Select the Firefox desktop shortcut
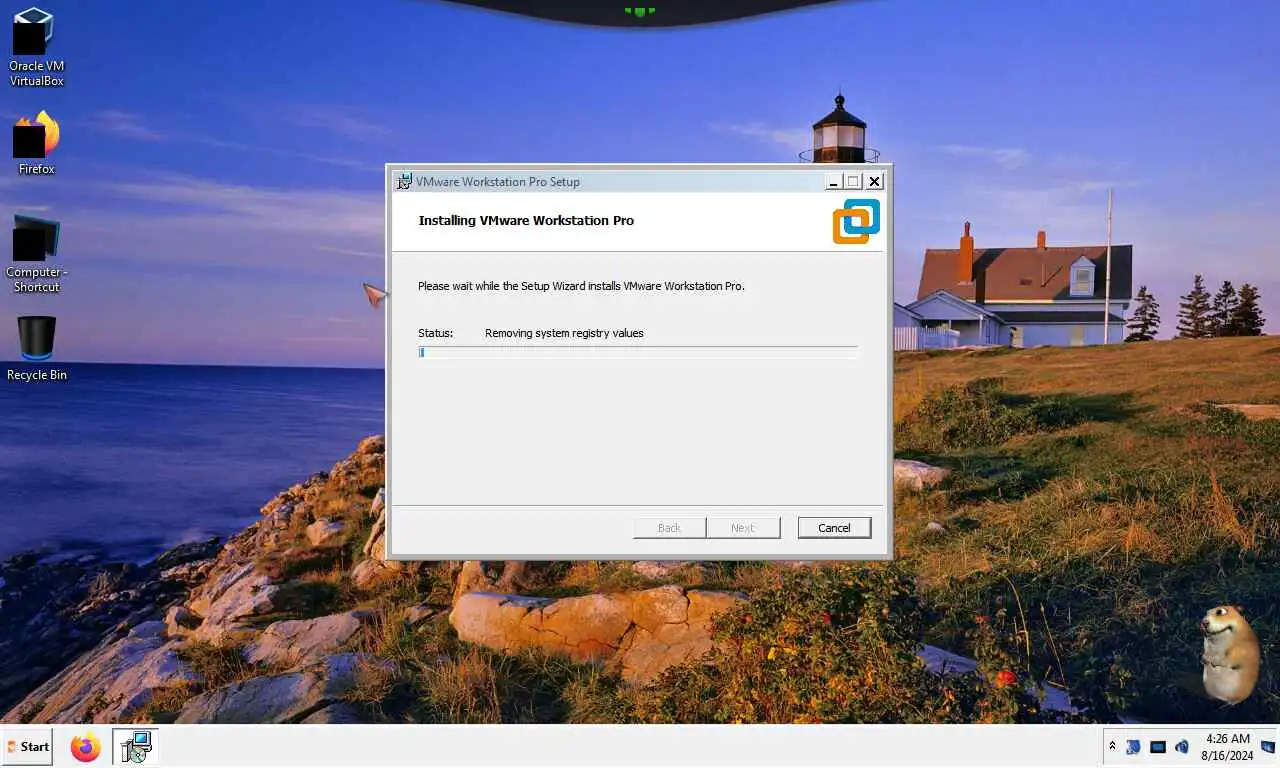Image resolution: width=1280 pixels, height=768 pixels. coord(36,143)
